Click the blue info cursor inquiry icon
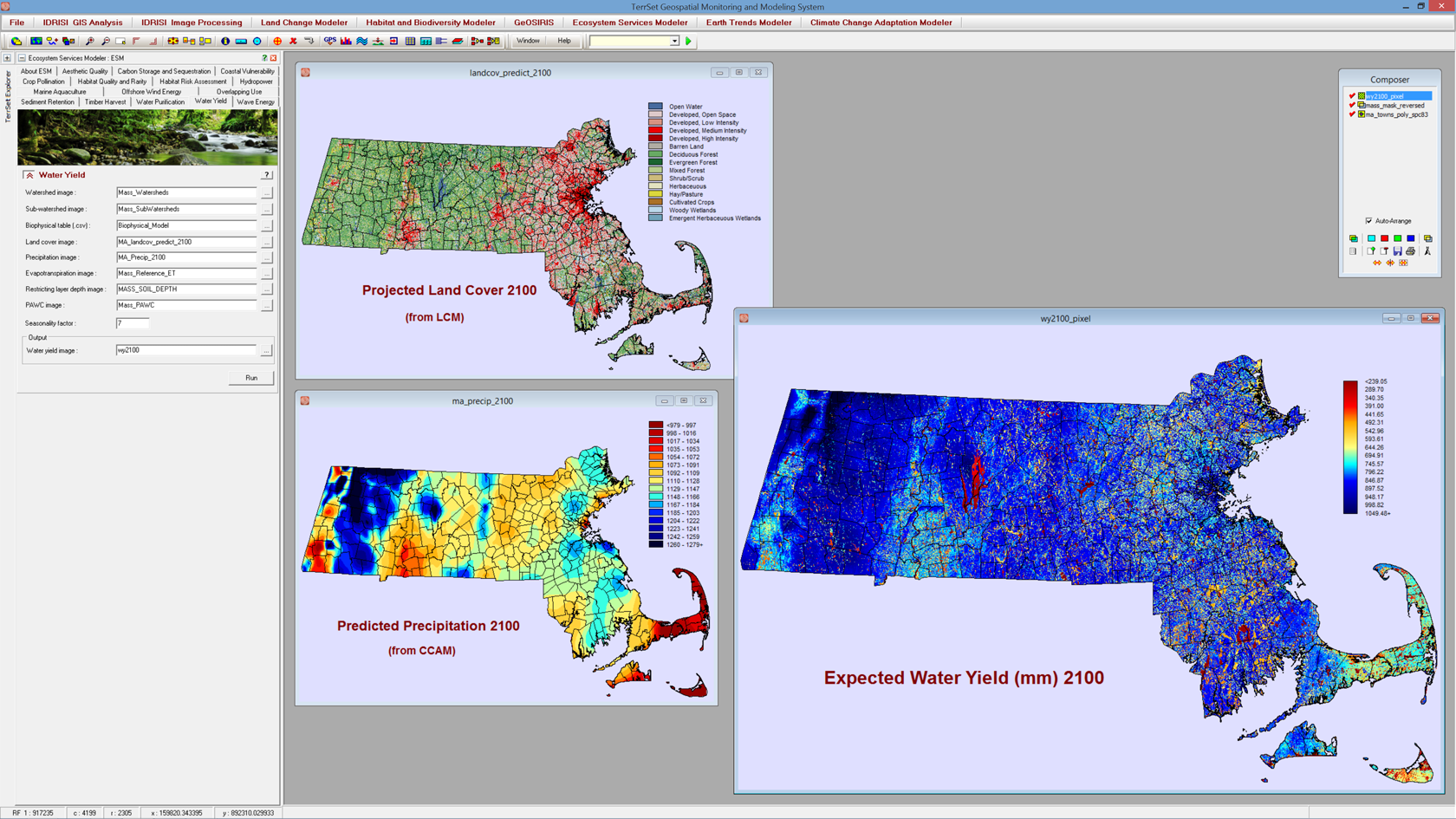The height and width of the screenshot is (819, 1456). (x=225, y=41)
